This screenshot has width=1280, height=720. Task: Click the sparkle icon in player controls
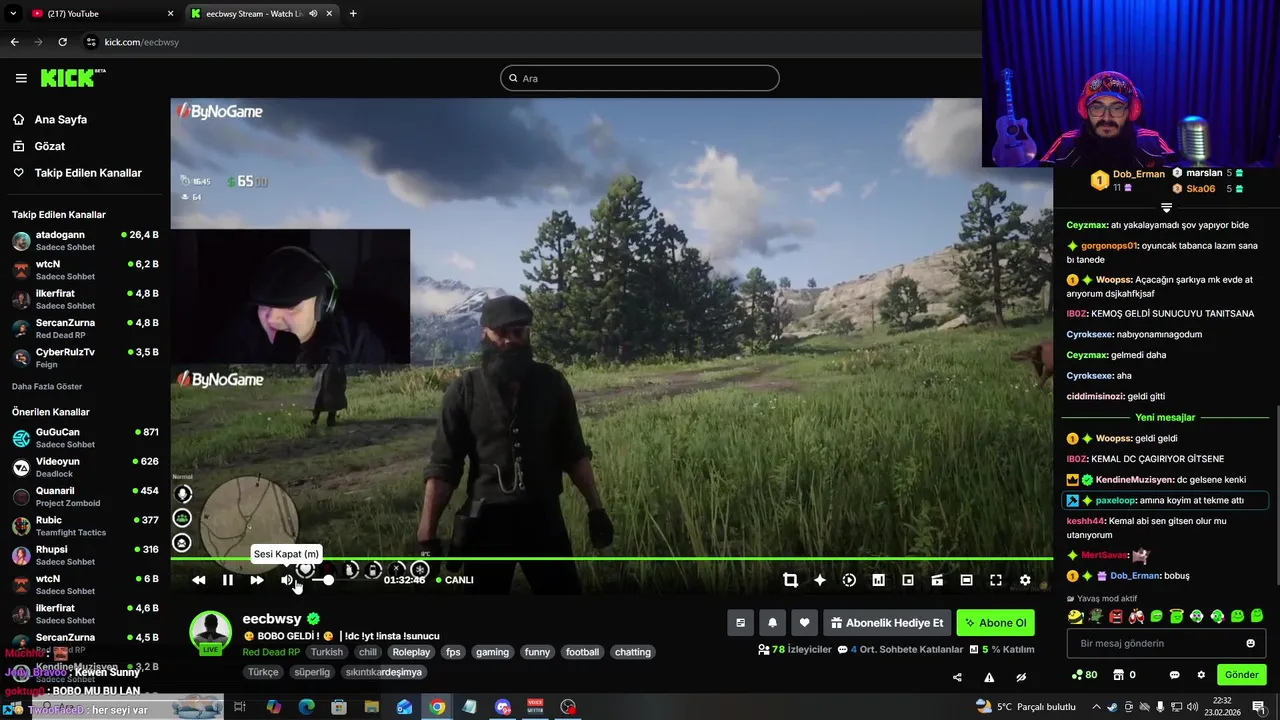(x=820, y=580)
